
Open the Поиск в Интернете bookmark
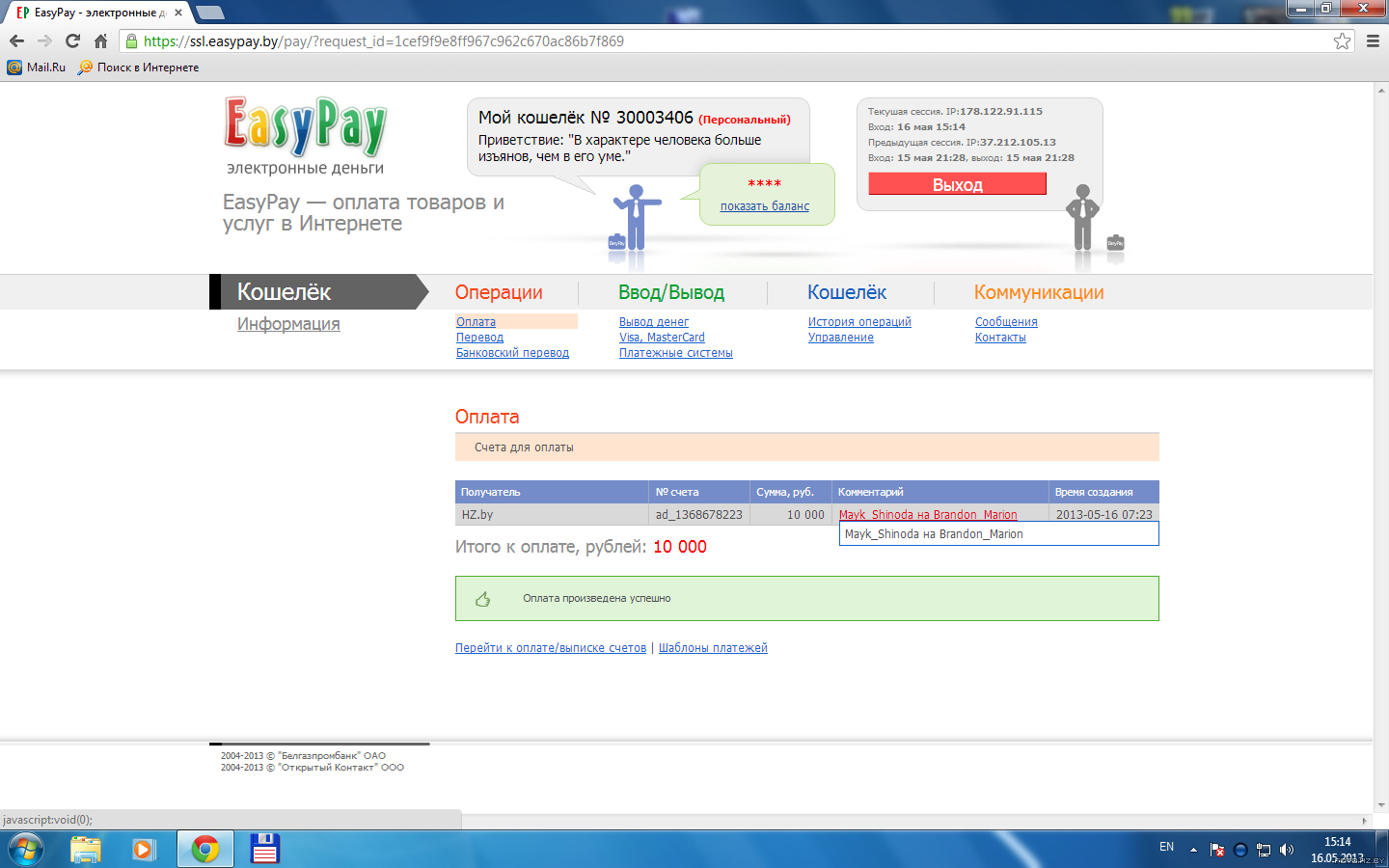[x=139, y=68]
